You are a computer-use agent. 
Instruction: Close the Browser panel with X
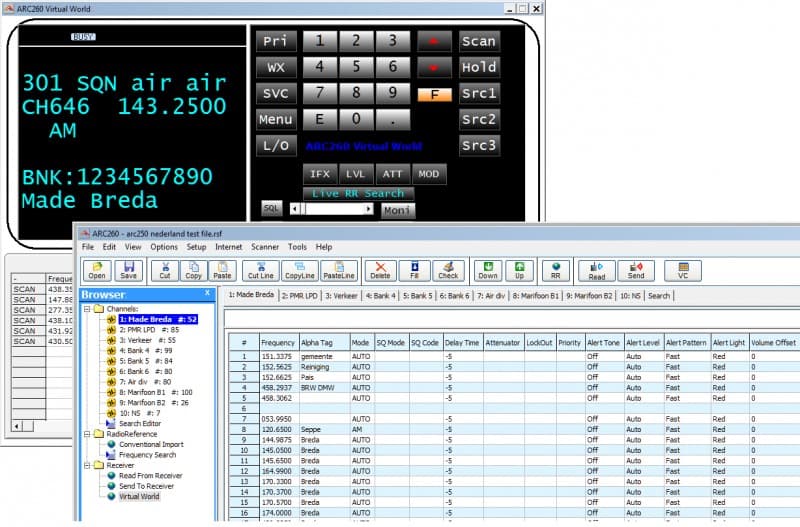[207, 293]
